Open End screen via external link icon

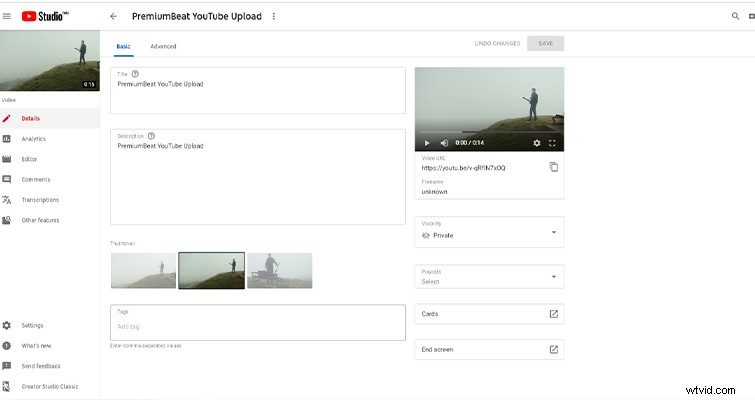pyautogui.click(x=554, y=349)
